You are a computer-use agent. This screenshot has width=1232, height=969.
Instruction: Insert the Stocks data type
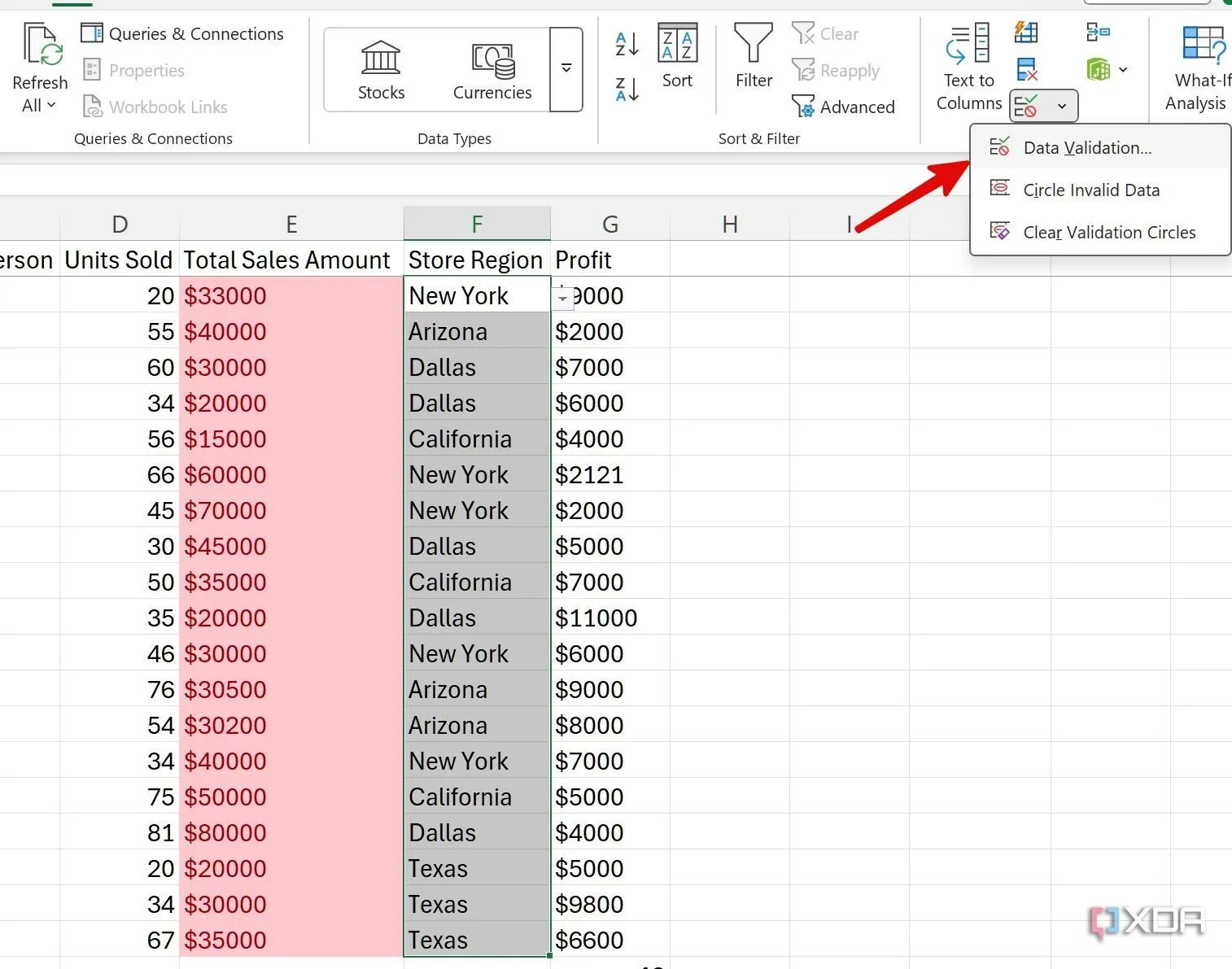point(381,71)
